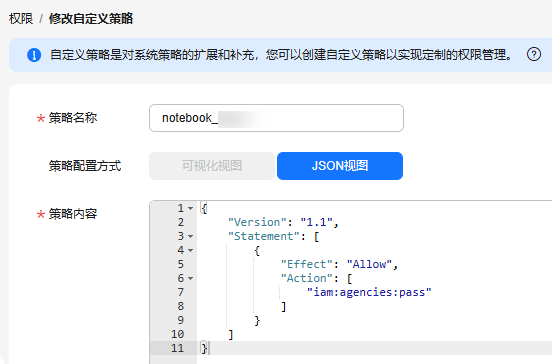The width and height of the screenshot is (552, 364).
Task: Collapse the fold arrow on line 4
Action: coord(190,250)
